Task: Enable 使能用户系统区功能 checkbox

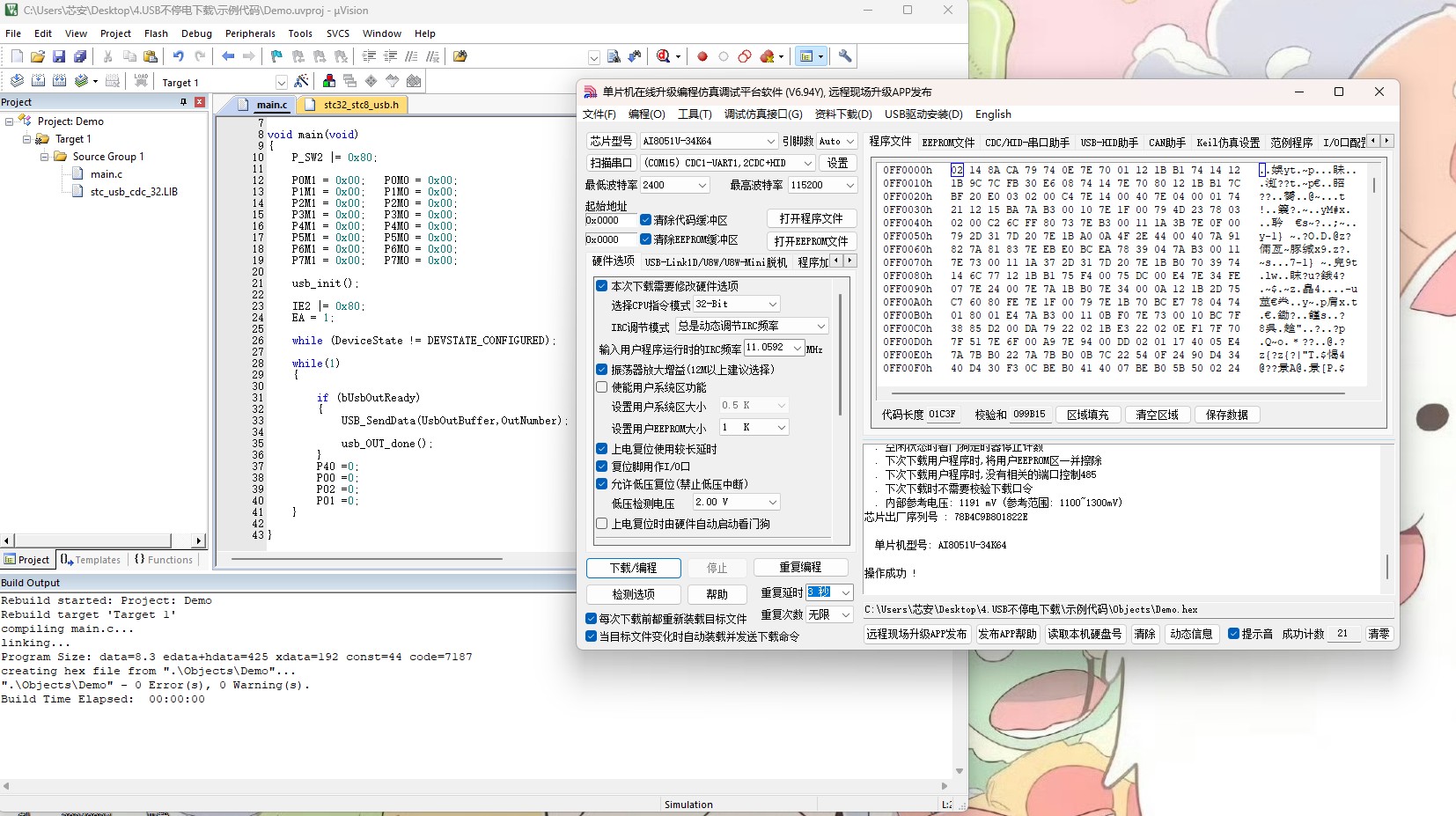Action: tap(602, 387)
